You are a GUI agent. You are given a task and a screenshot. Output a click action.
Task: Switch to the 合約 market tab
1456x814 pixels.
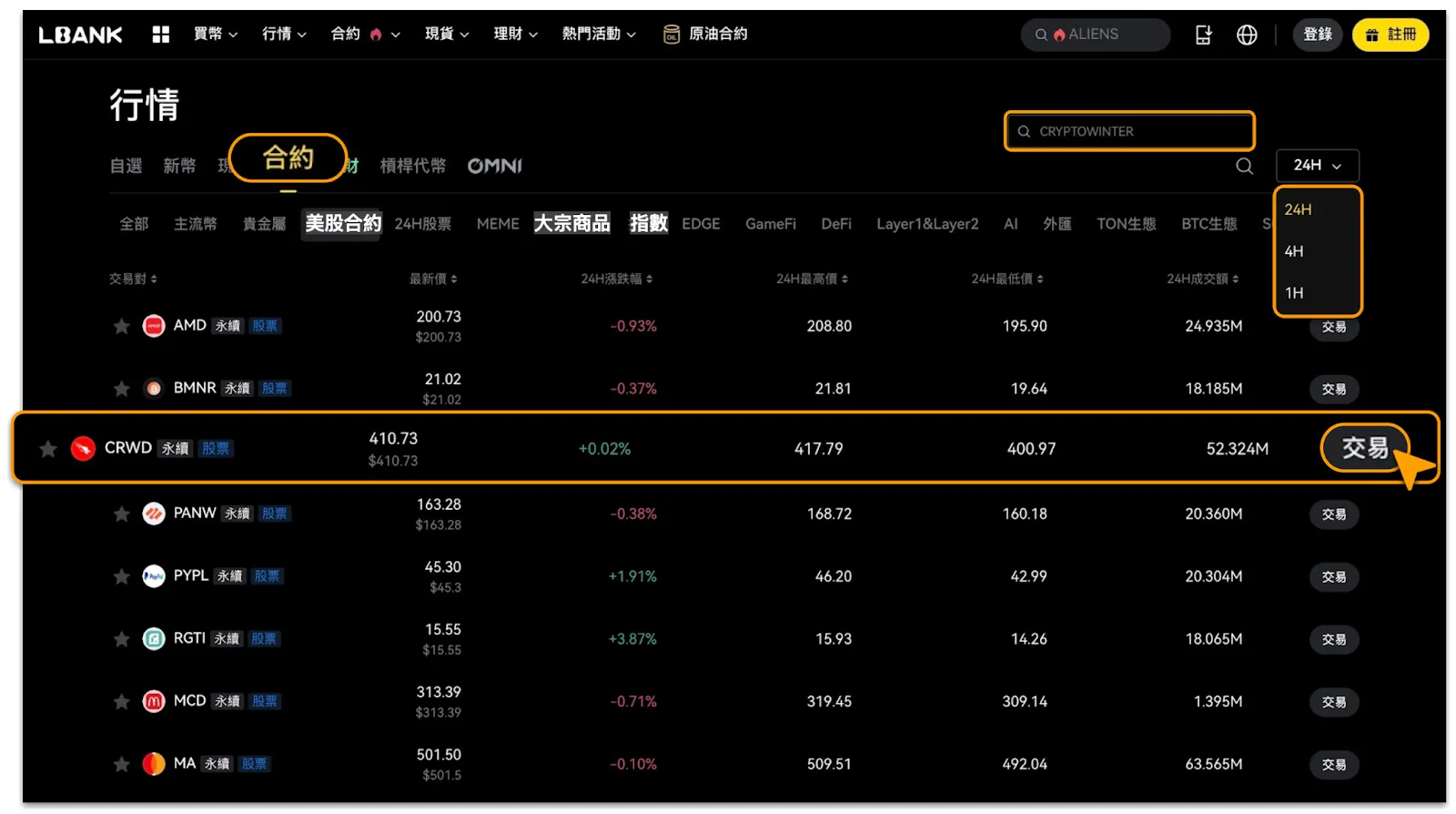[x=288, y=158]
